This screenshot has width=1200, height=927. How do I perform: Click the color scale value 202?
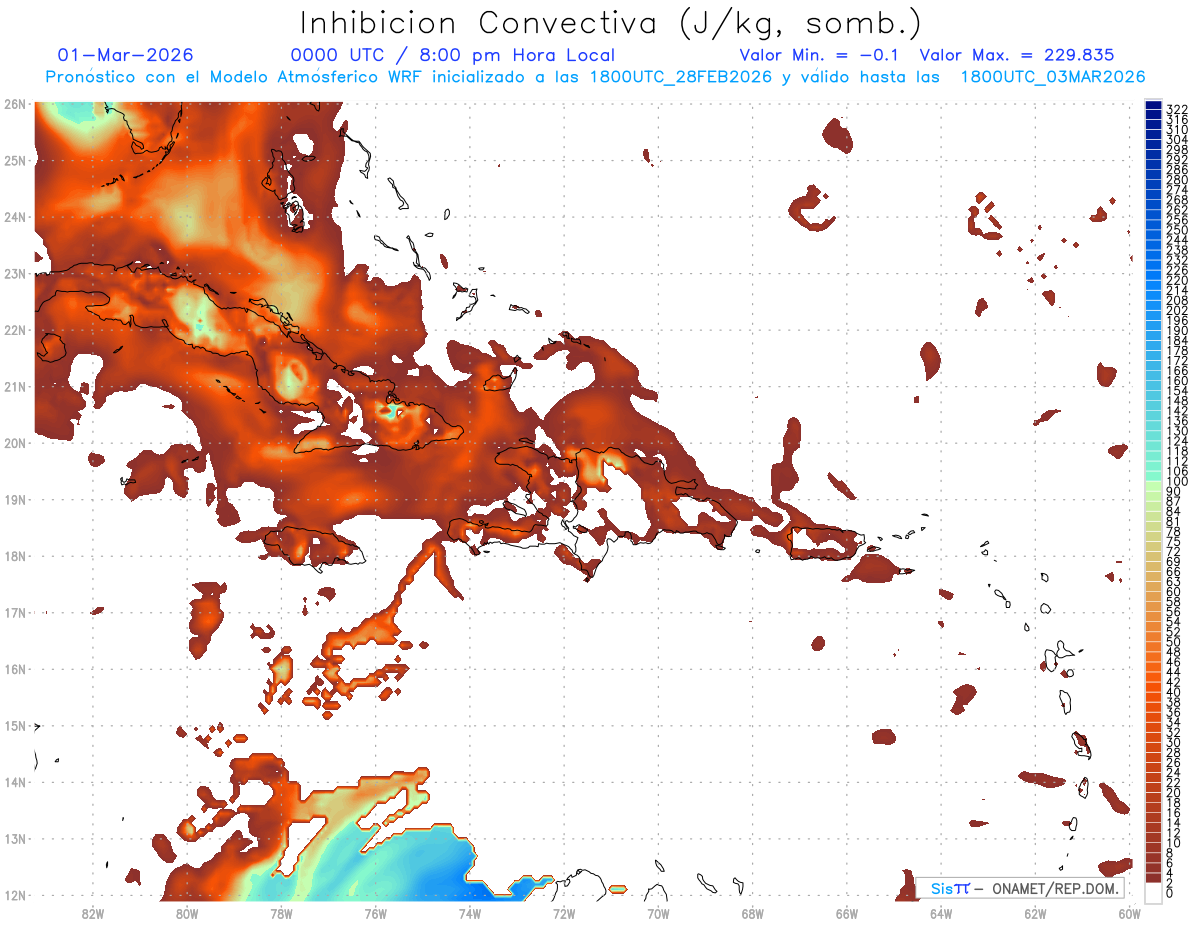coord(1177,311)
